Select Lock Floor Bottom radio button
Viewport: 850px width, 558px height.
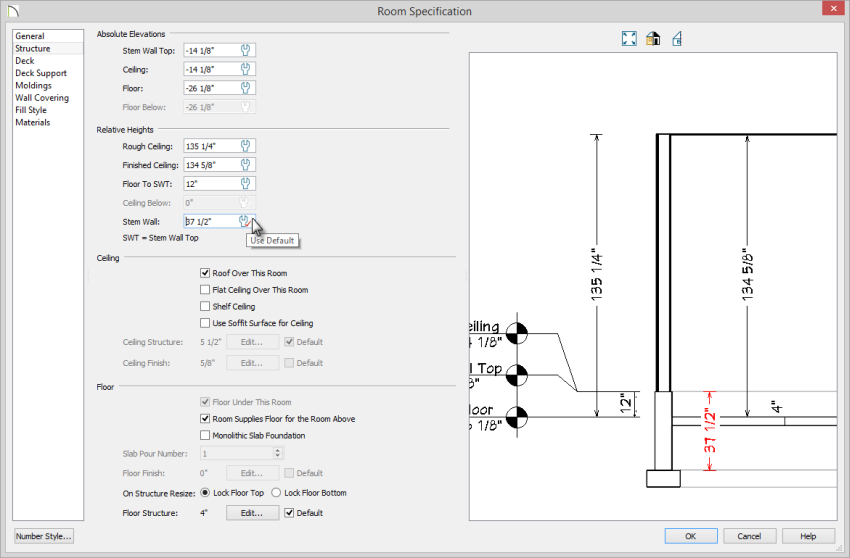click(276, 493)
